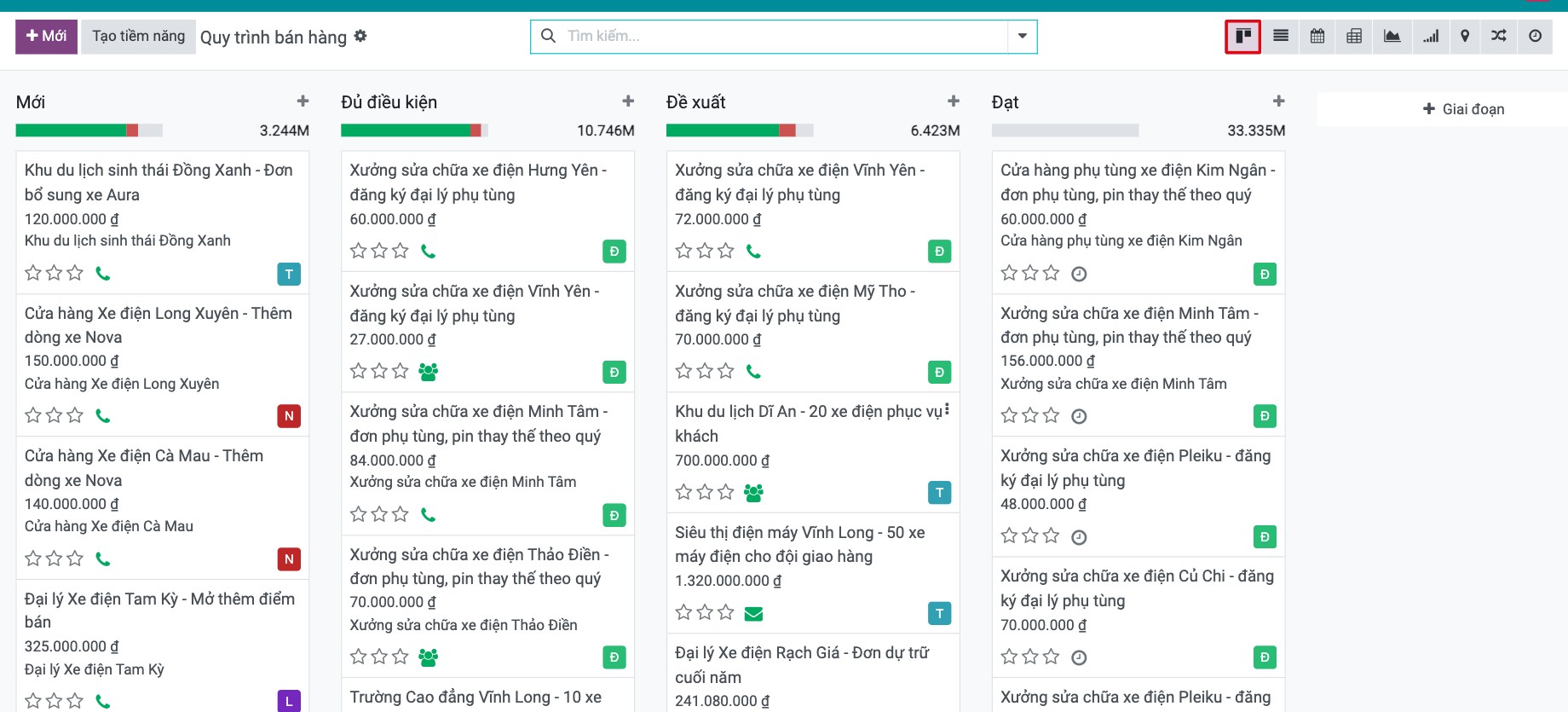Click avatar L on Tam Kỳ card

[x=289, y=701]
